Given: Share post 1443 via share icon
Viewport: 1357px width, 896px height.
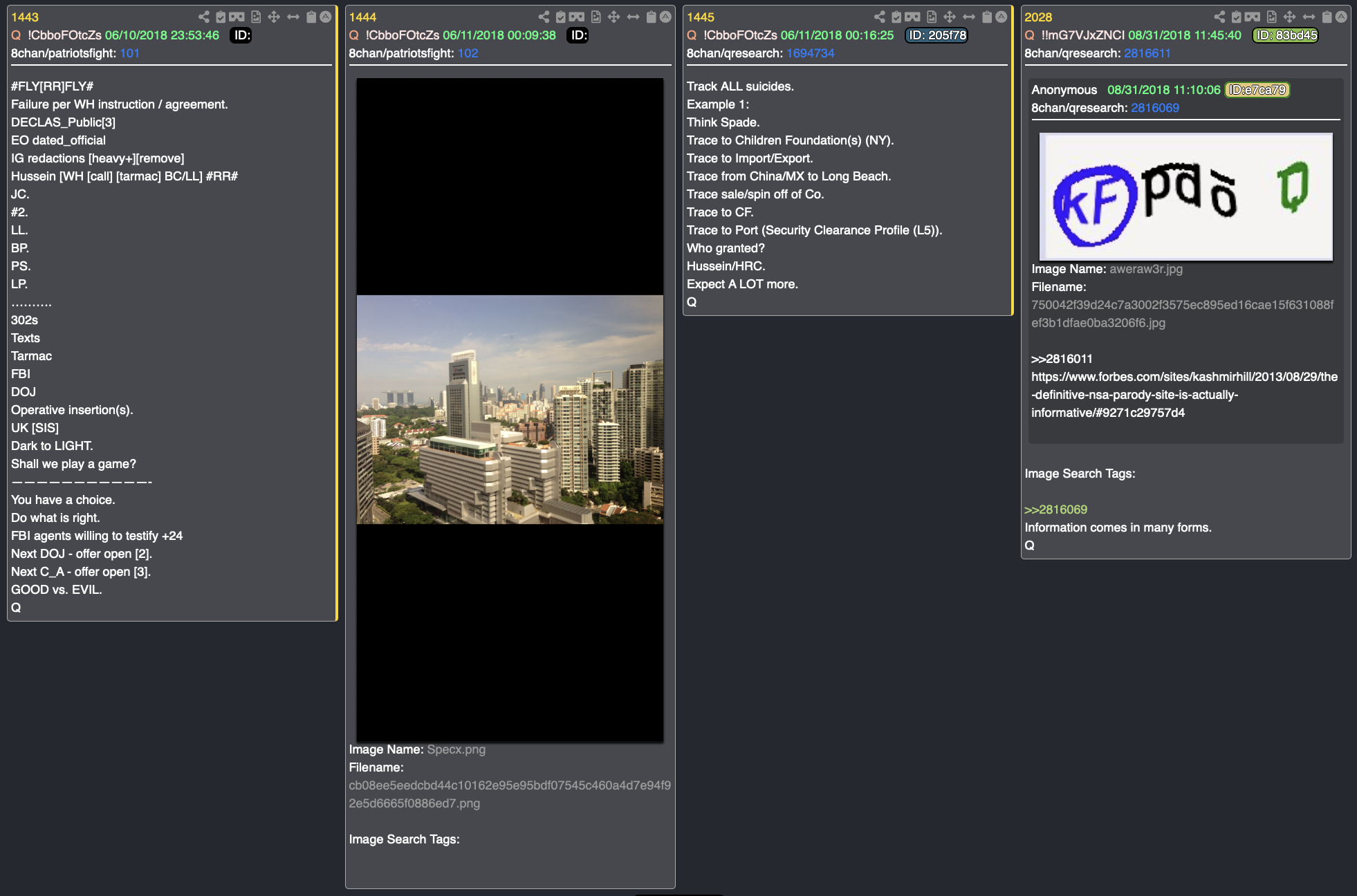Looking at the screenshot, I should pos(203,17).
